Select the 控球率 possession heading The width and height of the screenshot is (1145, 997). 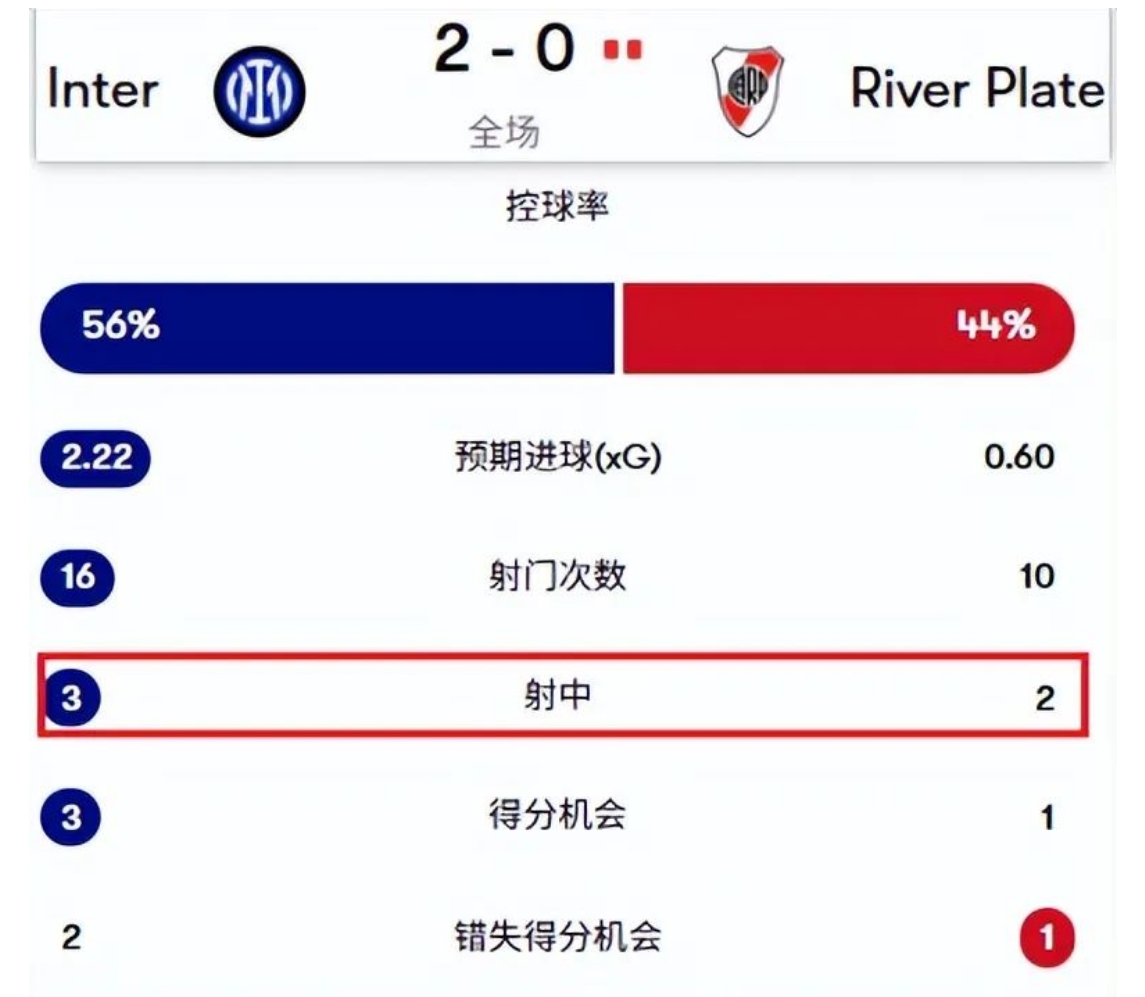(557, 206)
